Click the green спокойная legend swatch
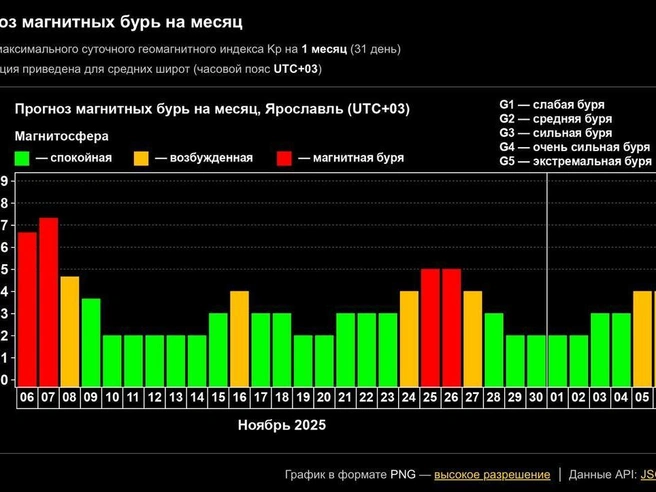 22,159
